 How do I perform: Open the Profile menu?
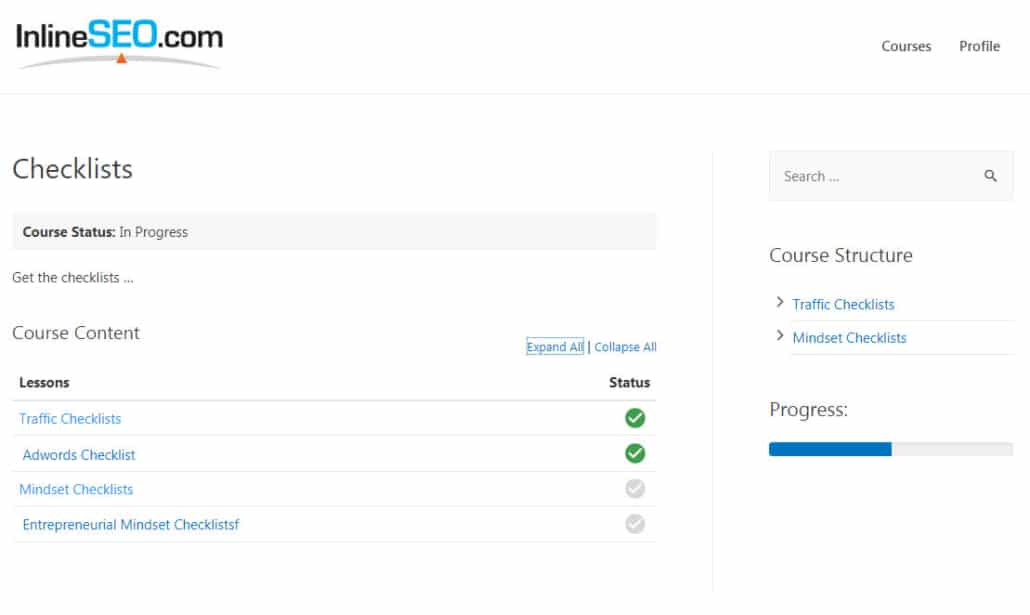979,46
